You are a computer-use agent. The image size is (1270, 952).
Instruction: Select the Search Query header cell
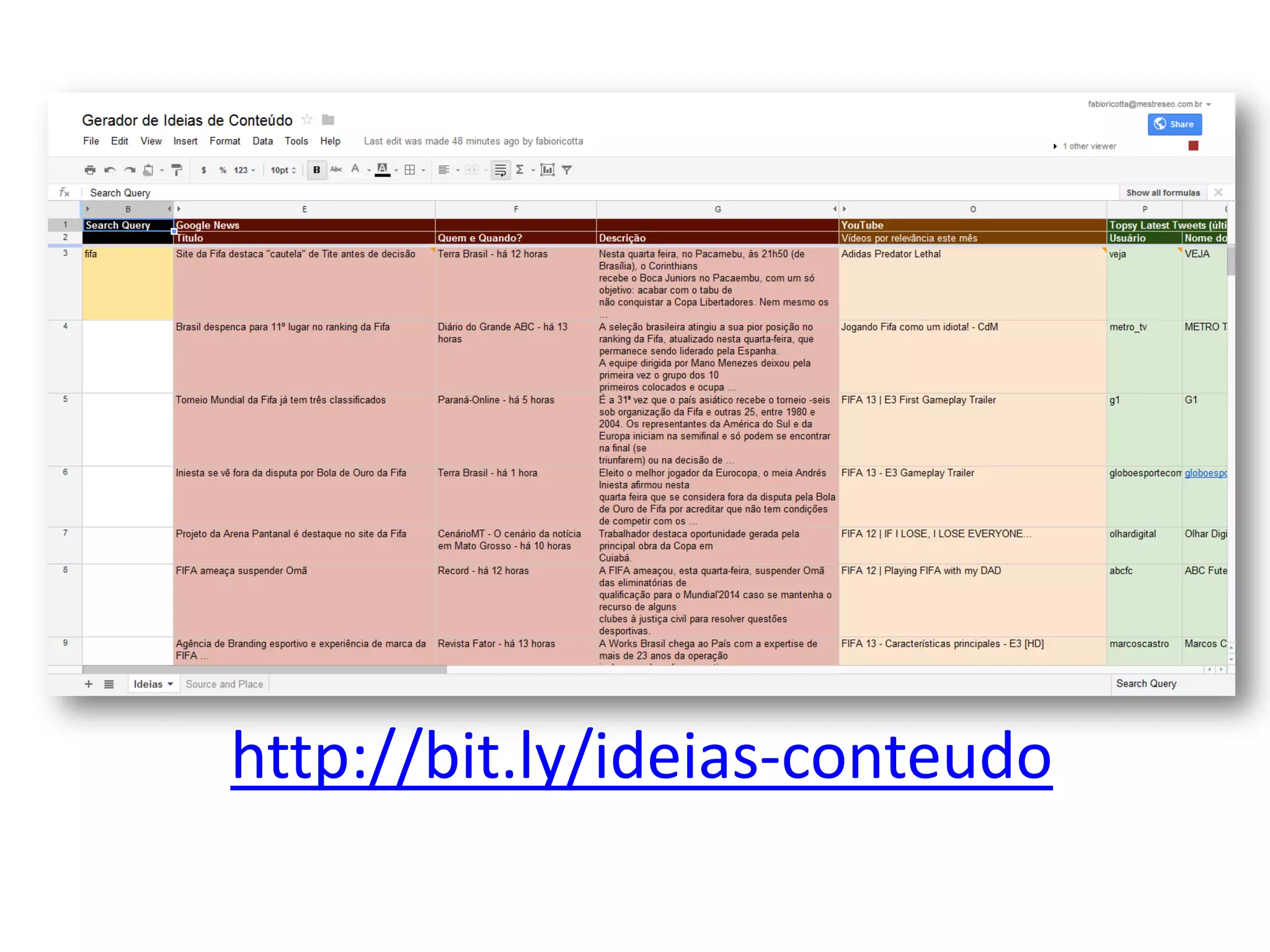(x=128, y=225)
